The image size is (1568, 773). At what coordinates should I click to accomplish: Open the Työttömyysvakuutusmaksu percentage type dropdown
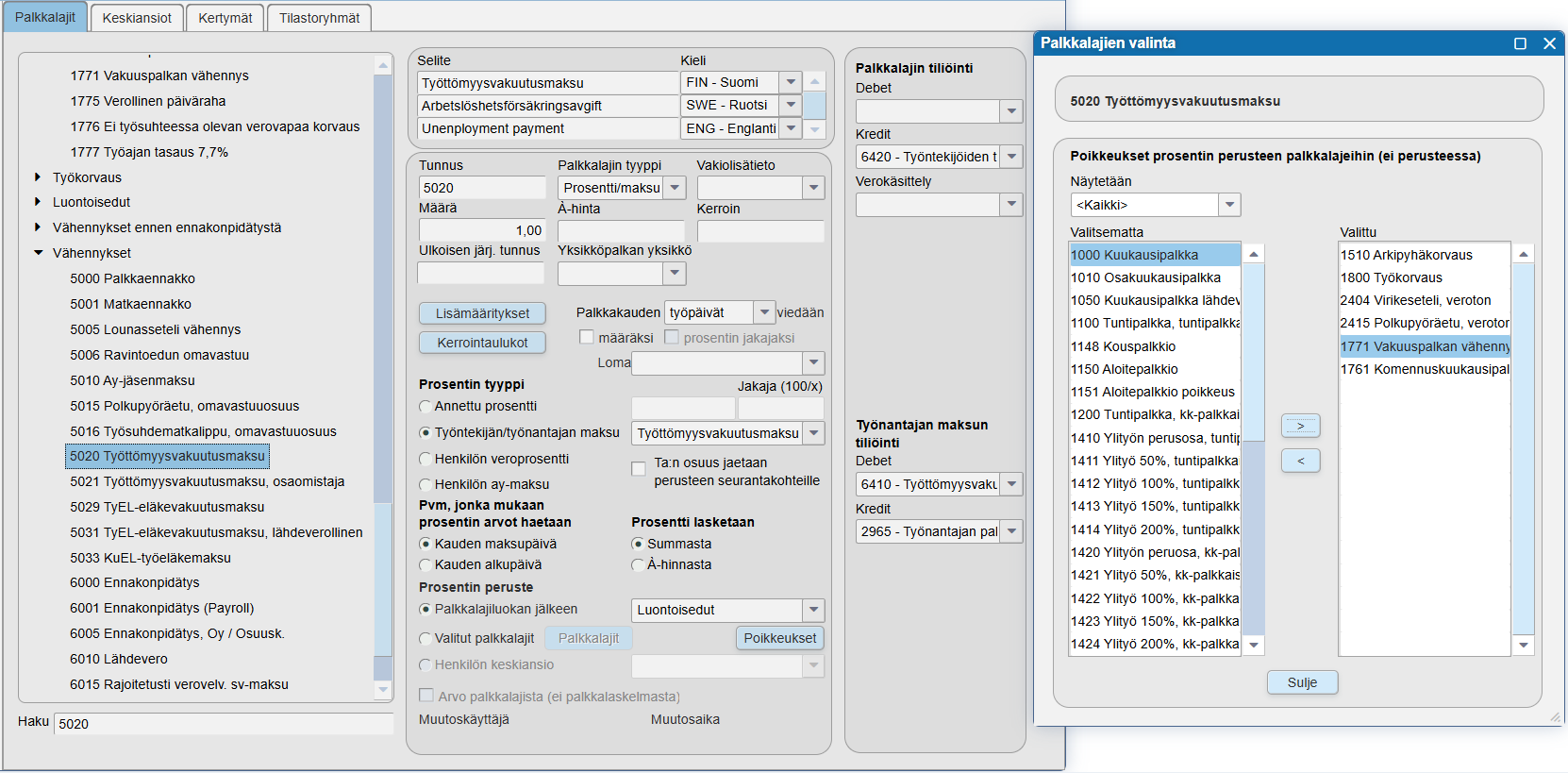[813, 433]
